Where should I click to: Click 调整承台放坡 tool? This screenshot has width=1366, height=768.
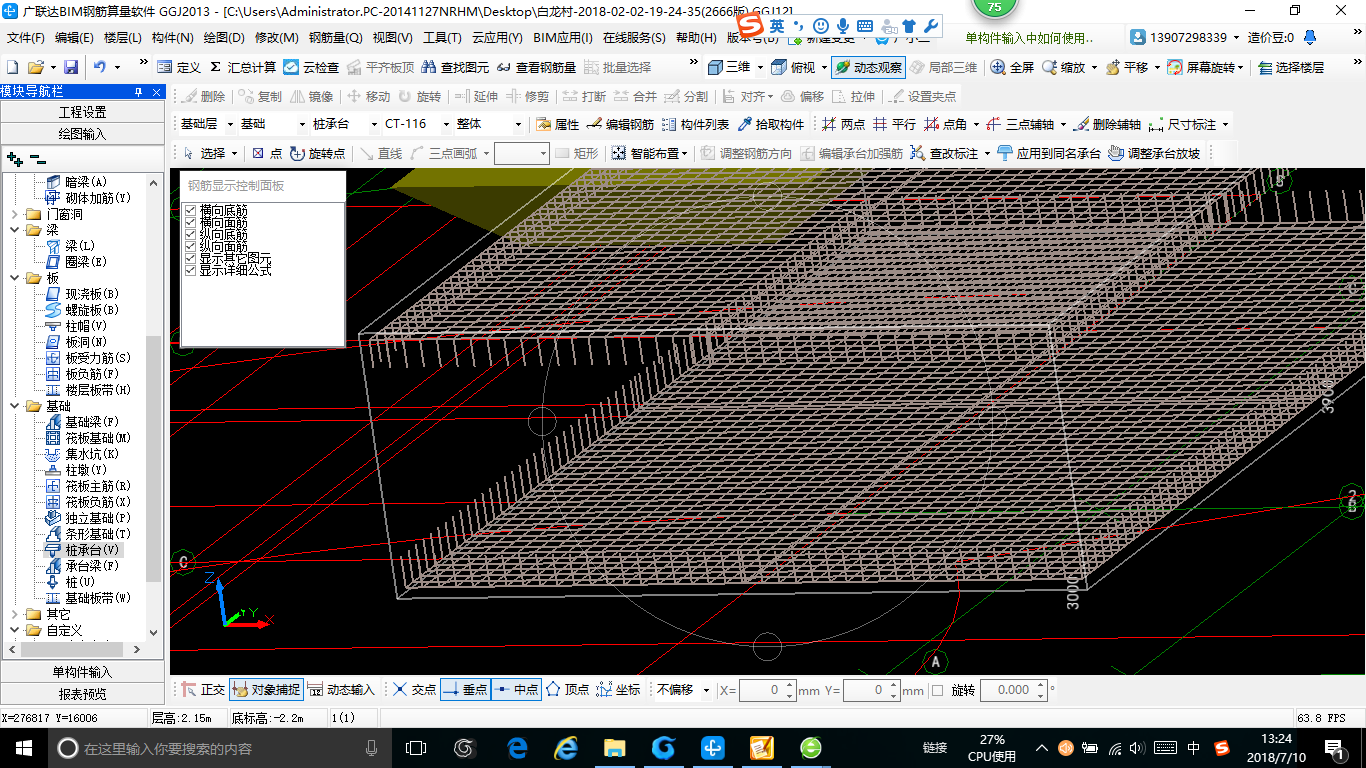[x=1154, y=153]
